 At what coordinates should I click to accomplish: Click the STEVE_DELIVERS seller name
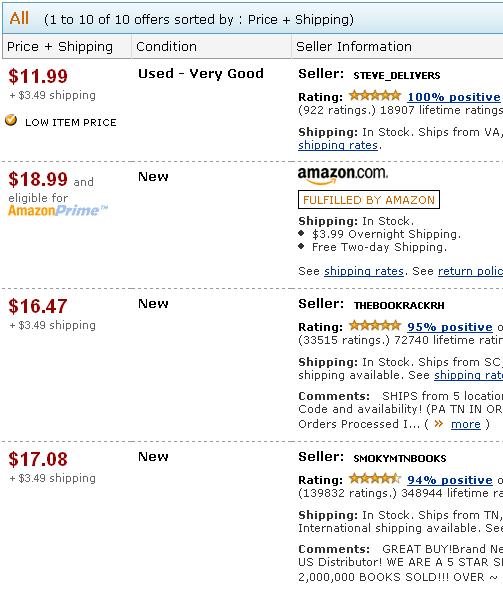coord(397,75)
